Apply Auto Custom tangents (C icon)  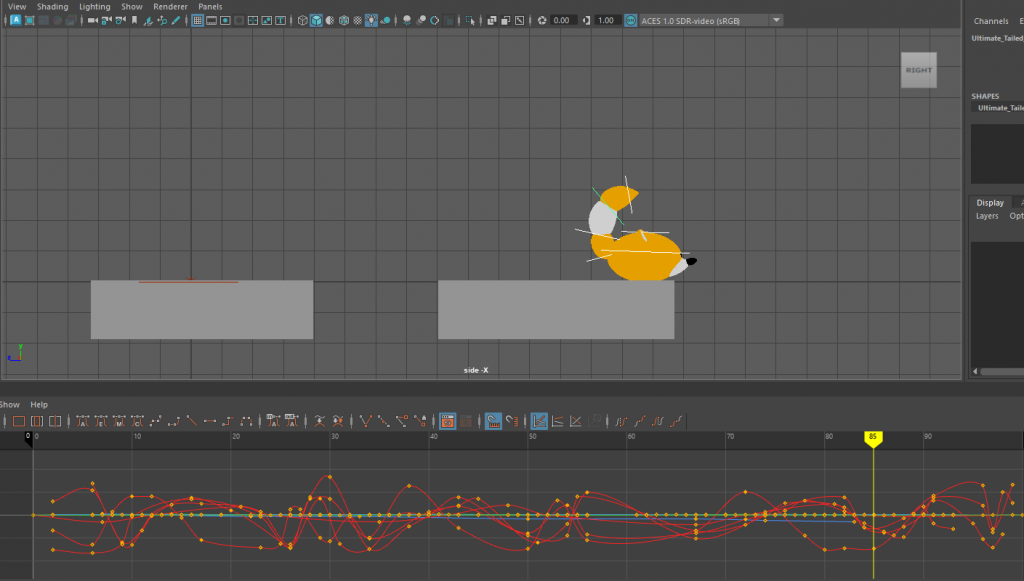tap(137, 421)
